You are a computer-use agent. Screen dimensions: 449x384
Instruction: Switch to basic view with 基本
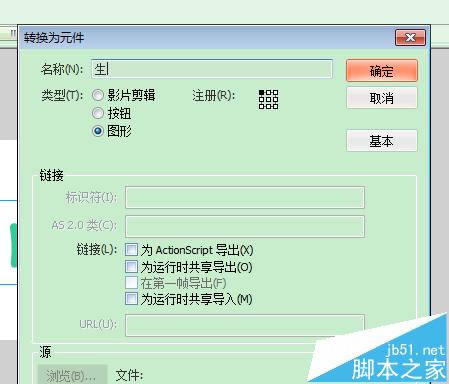[382, 141]
